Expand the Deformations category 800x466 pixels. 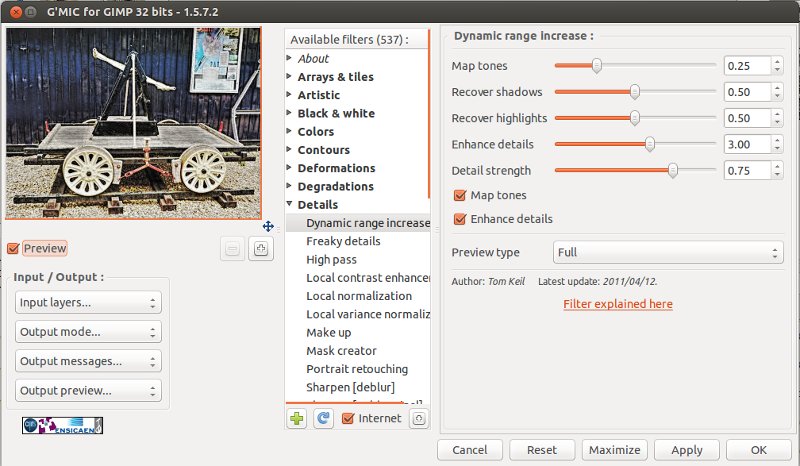coord(289,168)
